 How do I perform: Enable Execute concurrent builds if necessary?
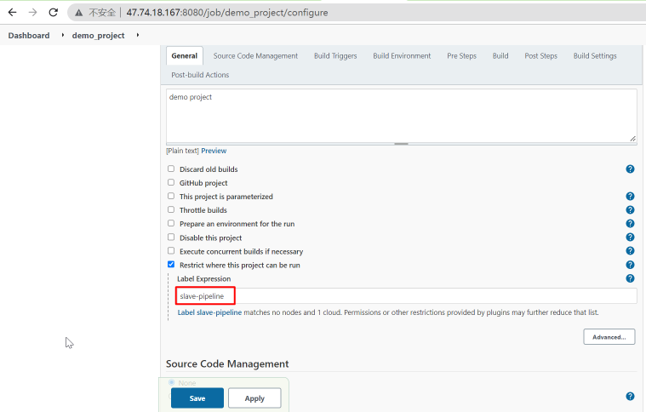click(171, 250)
